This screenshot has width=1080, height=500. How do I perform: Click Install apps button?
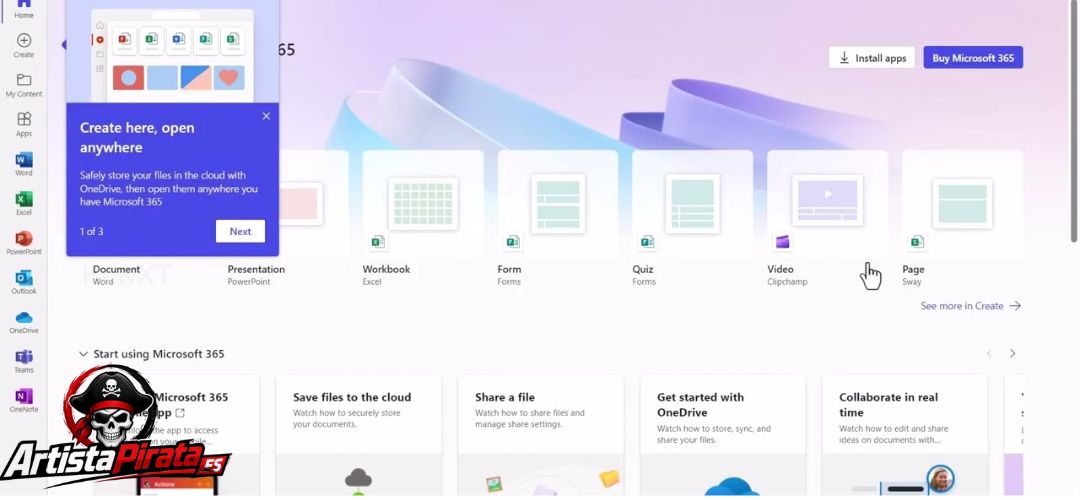coord(871,58)
